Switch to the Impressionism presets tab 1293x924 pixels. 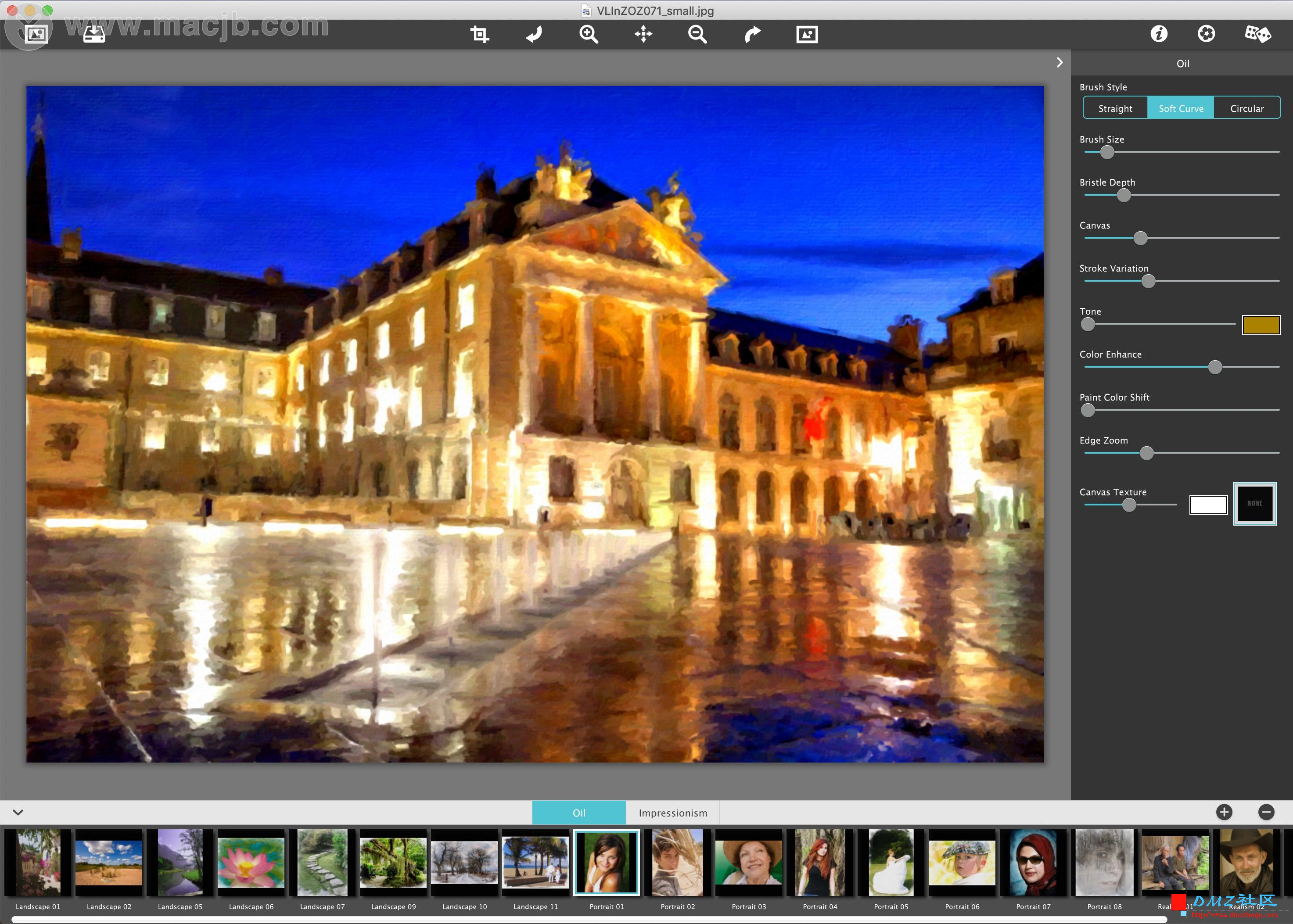click(x=673, y=813)
